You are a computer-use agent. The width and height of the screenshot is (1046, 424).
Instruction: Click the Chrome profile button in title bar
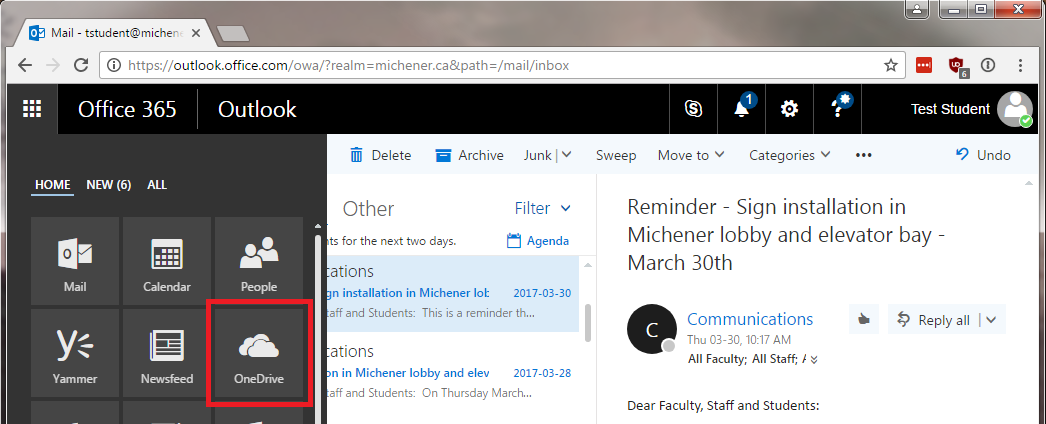[919, 9]
